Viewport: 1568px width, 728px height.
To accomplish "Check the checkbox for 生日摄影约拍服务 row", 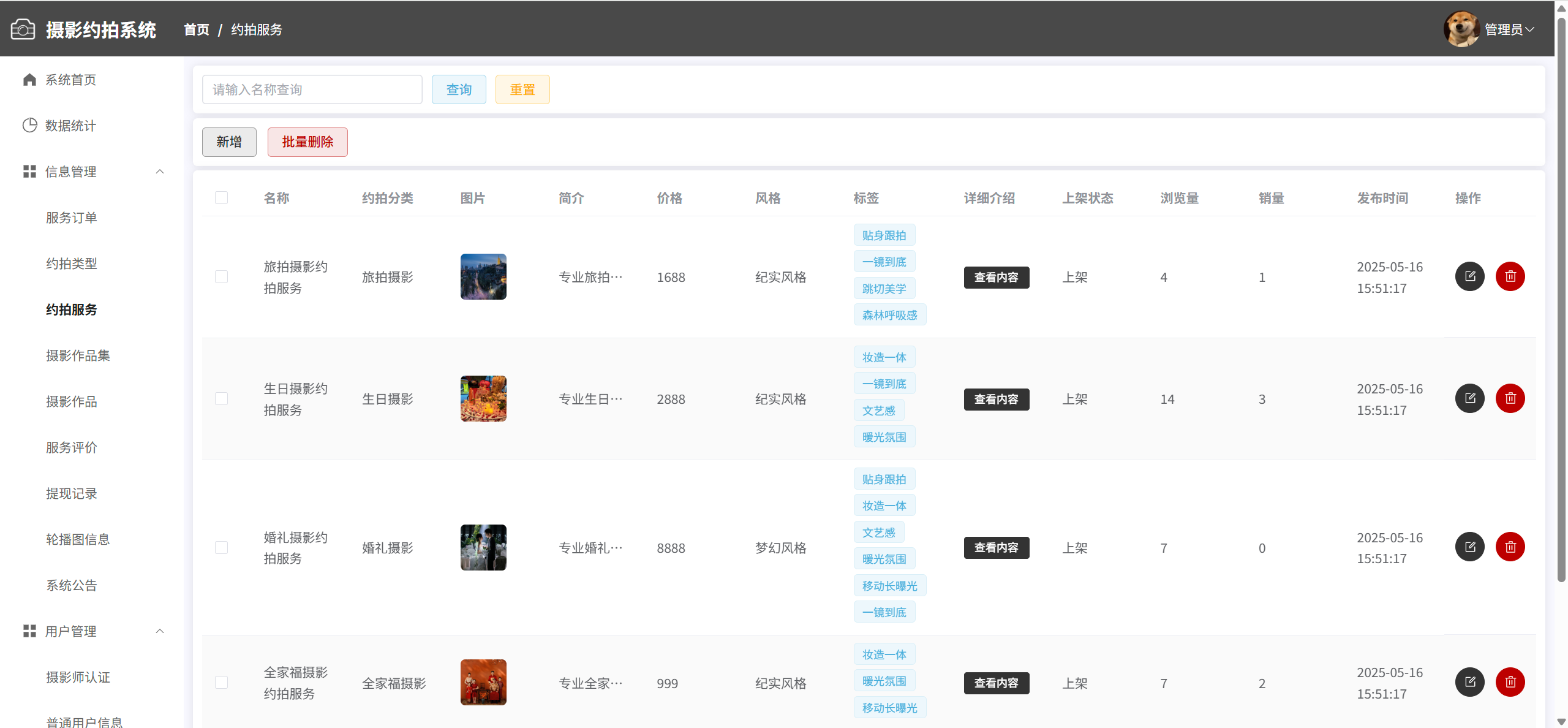I will (x=221, y=399).
